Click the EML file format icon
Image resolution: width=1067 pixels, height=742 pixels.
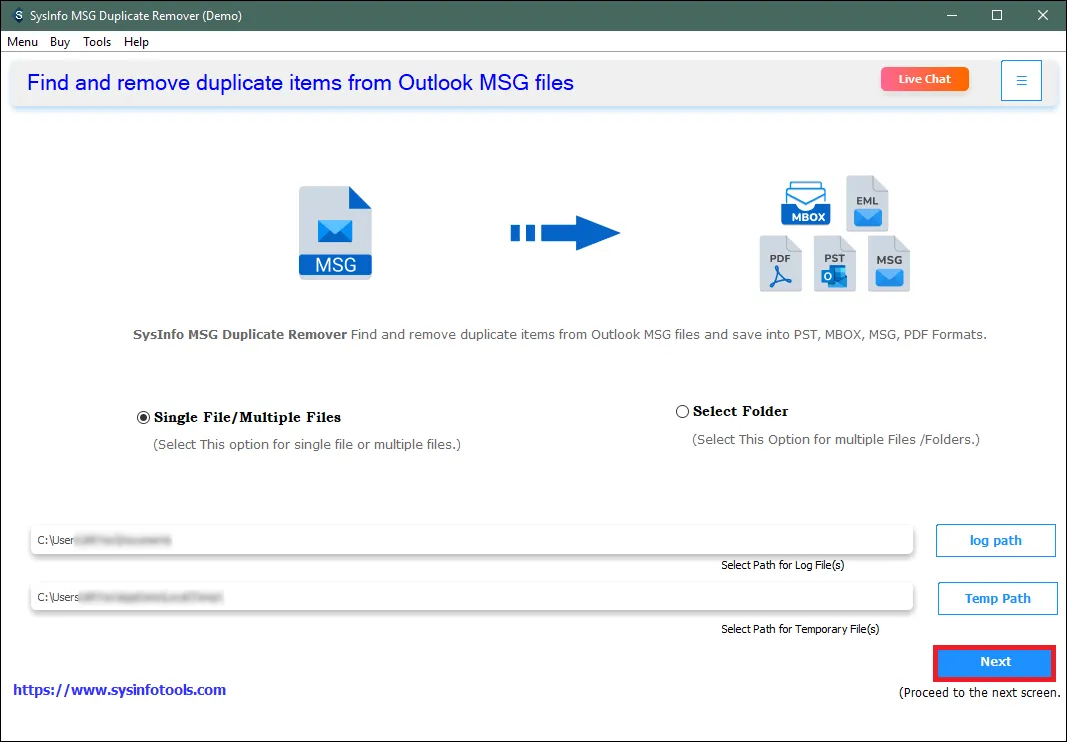866,204
